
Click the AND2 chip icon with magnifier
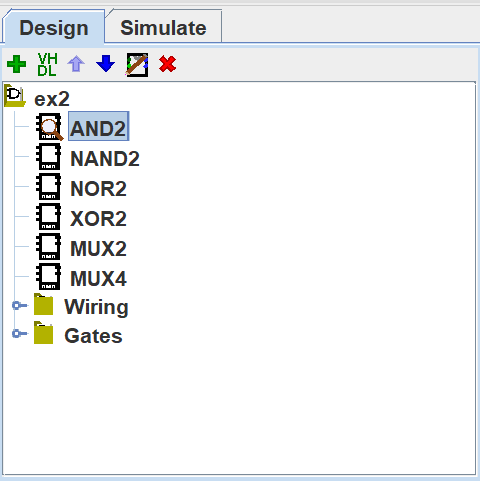click(x=49, y=127)
